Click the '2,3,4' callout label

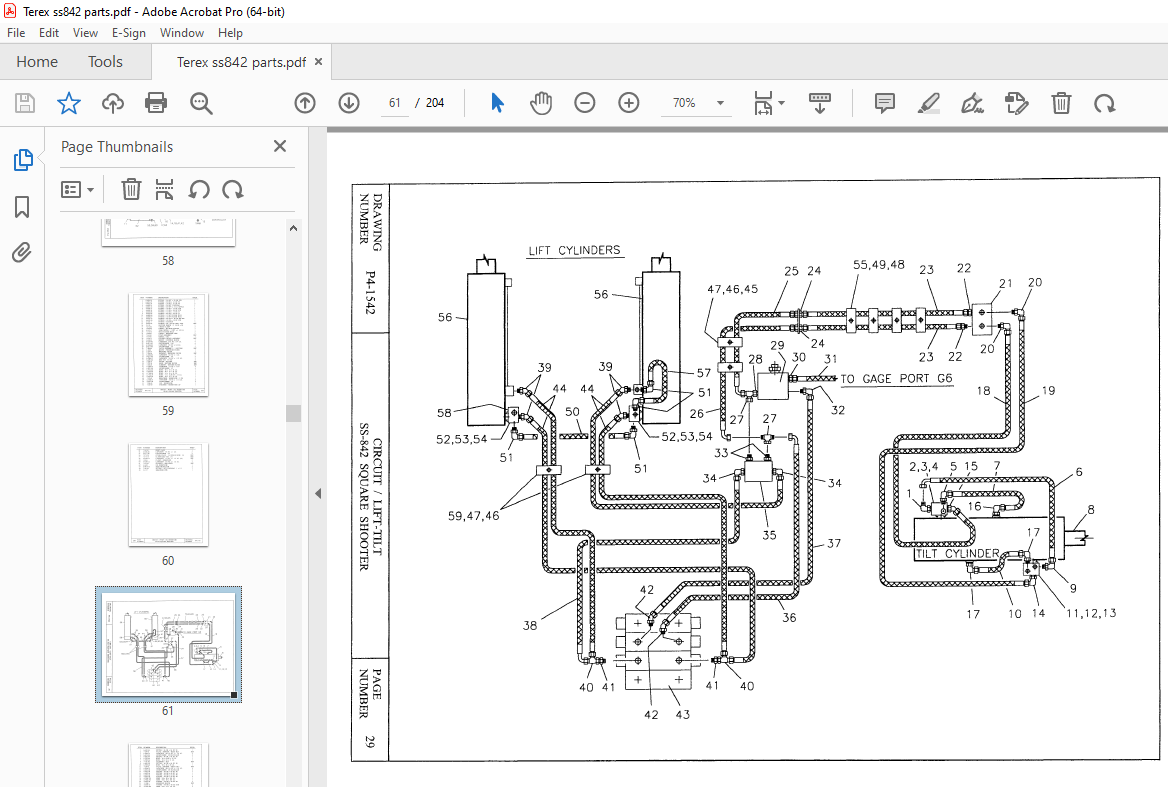(x=923, y=467)
